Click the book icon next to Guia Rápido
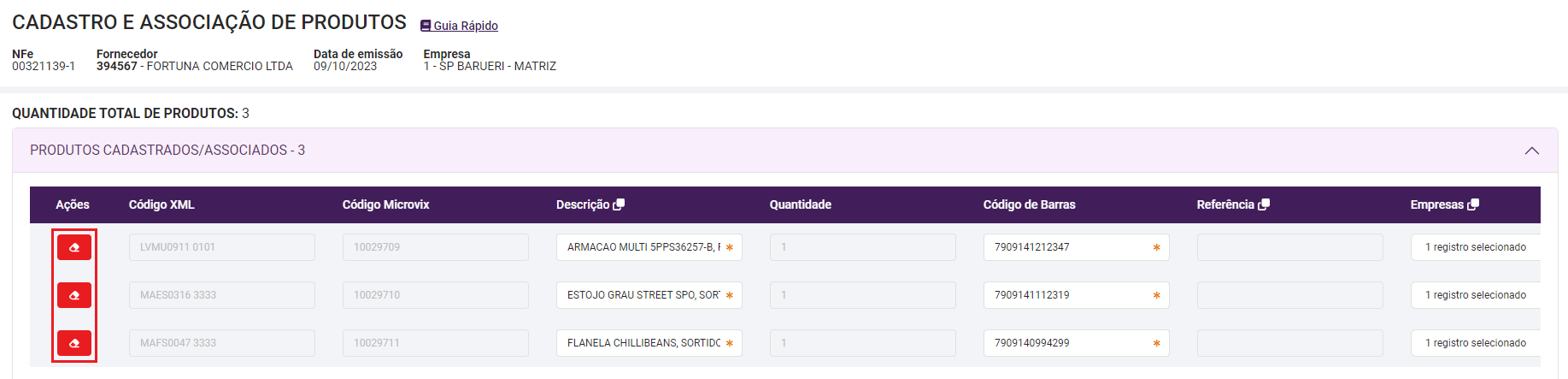This screenshot has width=1568, height=379. [x=426, y=26]
